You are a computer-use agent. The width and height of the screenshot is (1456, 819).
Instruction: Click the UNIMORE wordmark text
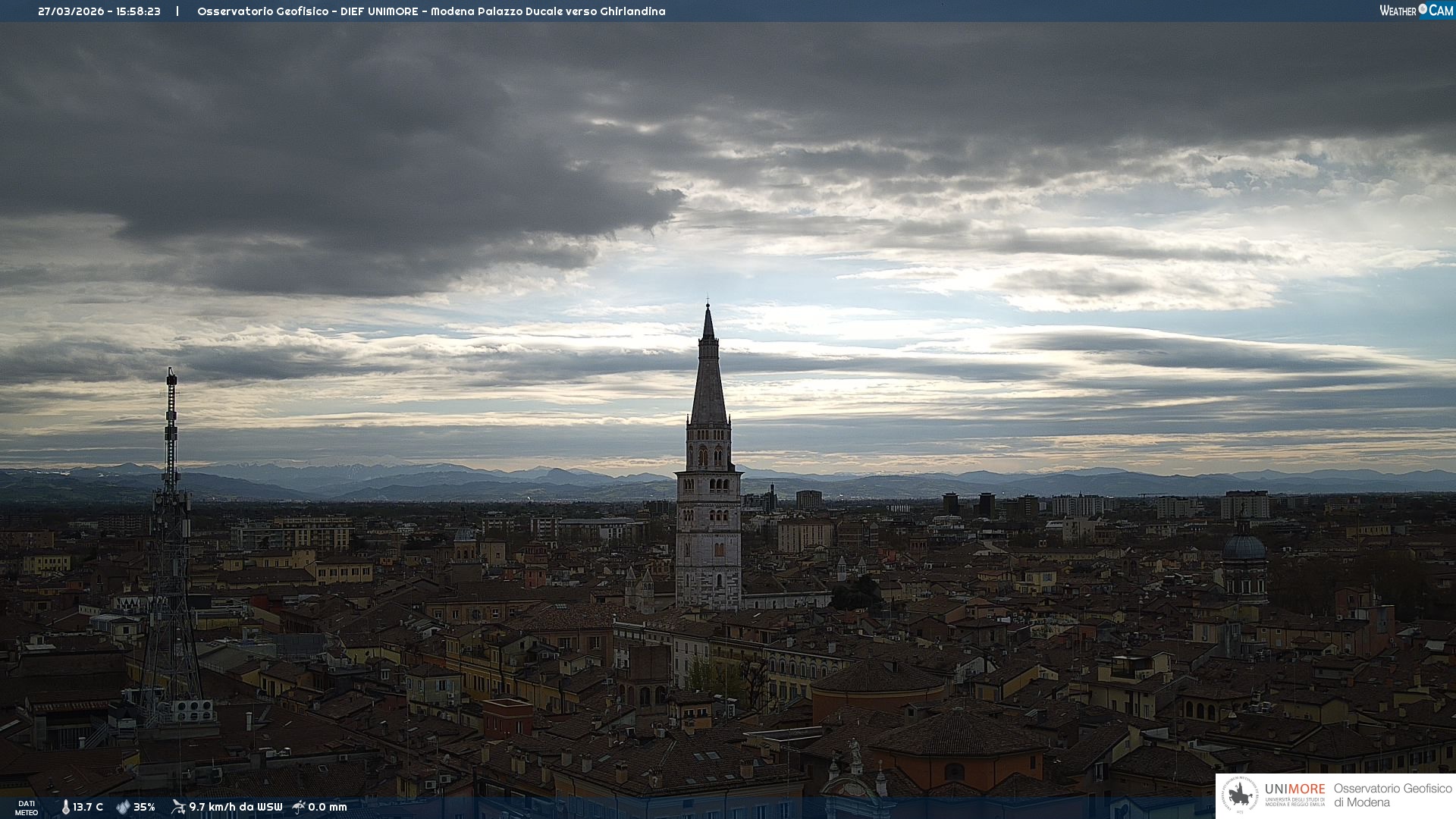tap(1294, 789)
